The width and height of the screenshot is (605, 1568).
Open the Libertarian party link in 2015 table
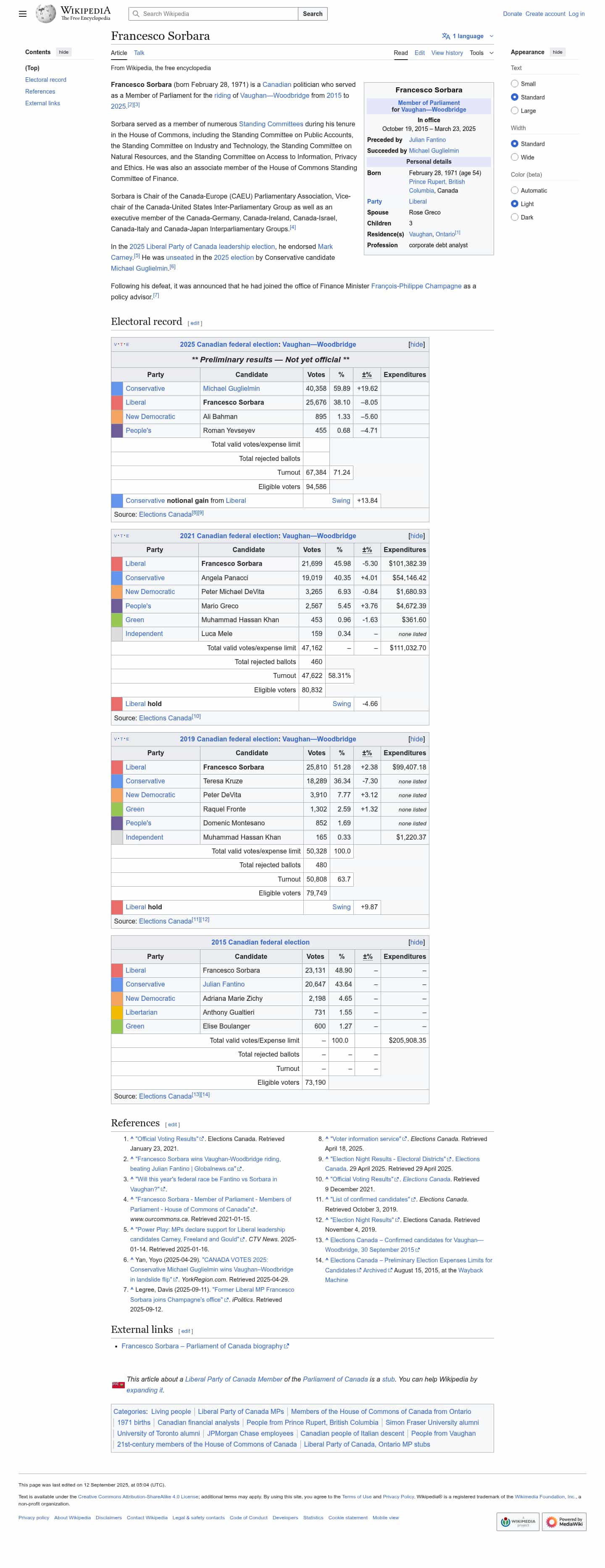point(141,1012)
